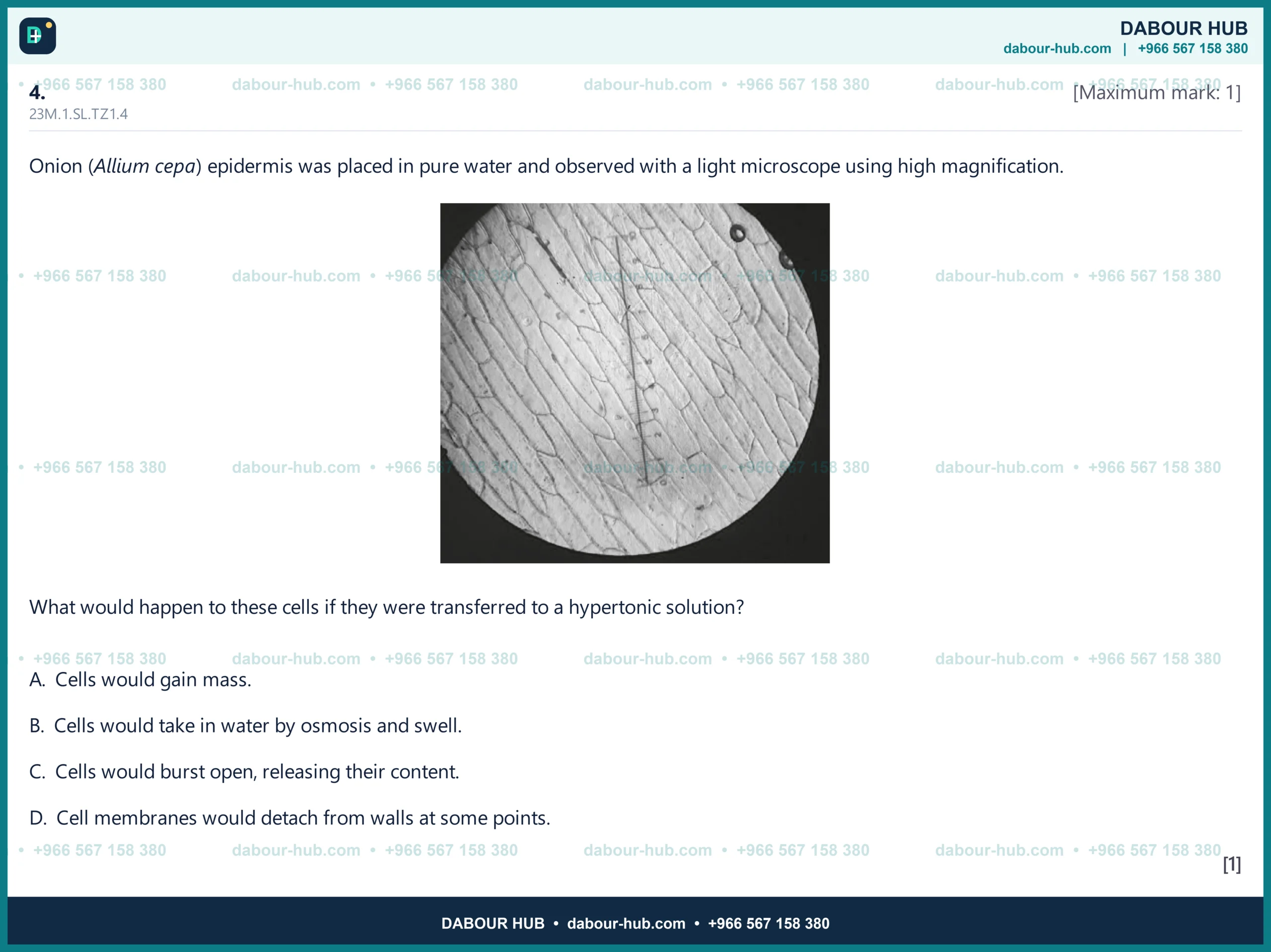1271x952 pixels.
Task: Click the footer DABOUR HUB contact line
Action: pyautogui.click(x=635, y=923)
